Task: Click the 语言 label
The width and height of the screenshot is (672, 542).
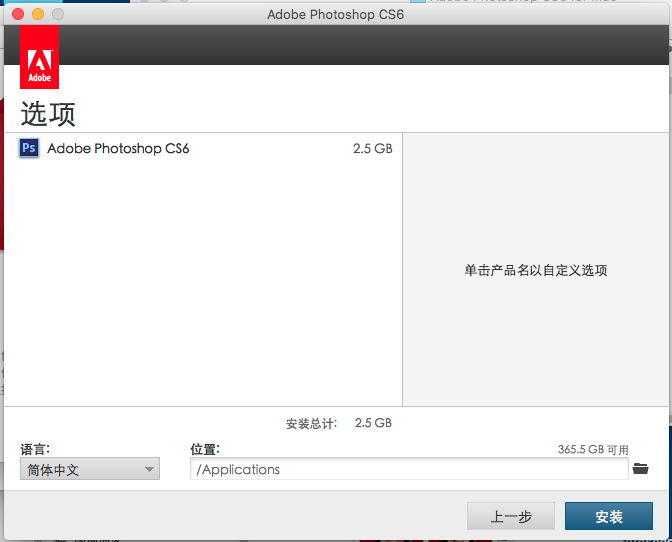Action: point(35,449)
